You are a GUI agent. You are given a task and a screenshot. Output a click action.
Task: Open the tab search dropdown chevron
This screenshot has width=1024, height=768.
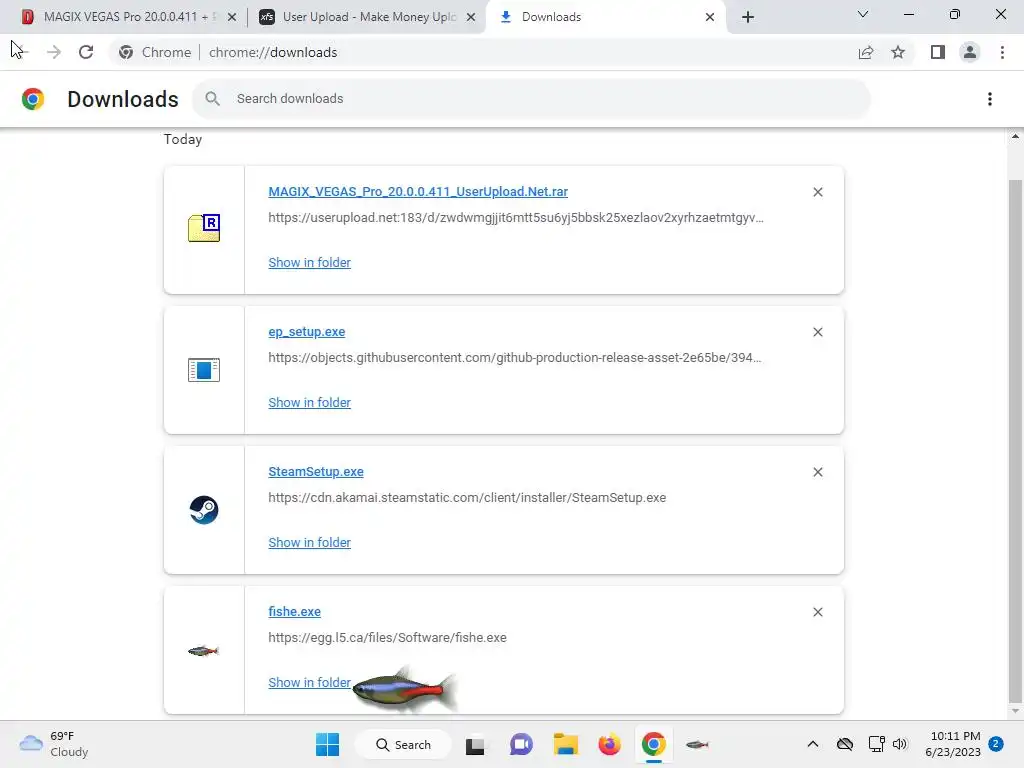coord(863,14)
